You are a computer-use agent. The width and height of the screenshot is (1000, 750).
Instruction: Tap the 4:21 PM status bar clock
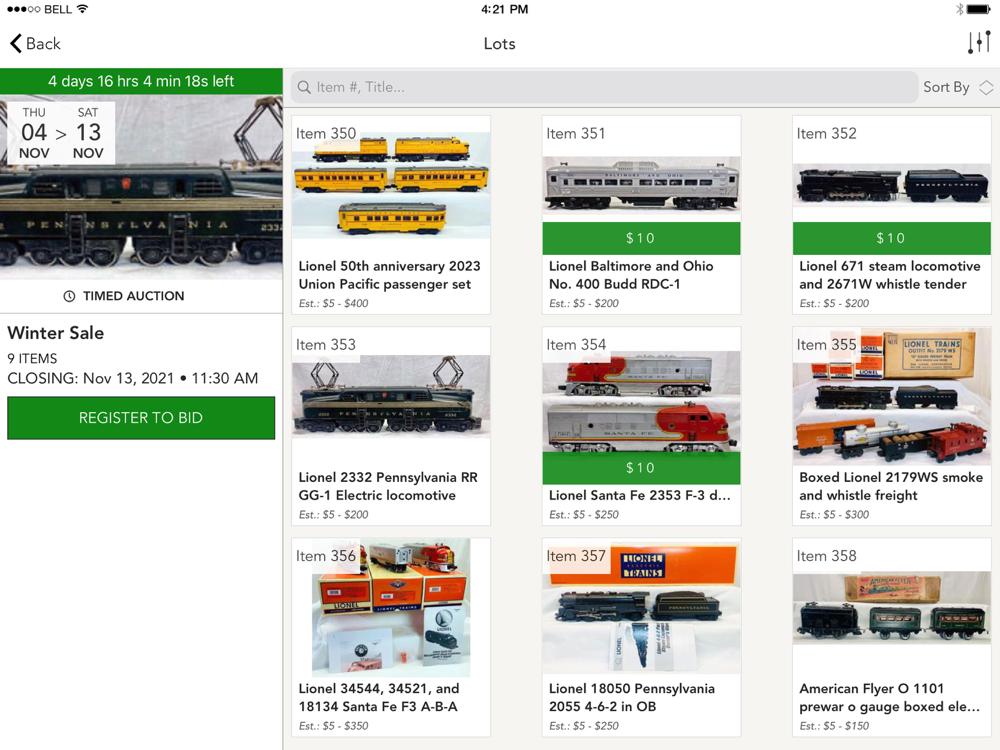click(x=504, y=9)
